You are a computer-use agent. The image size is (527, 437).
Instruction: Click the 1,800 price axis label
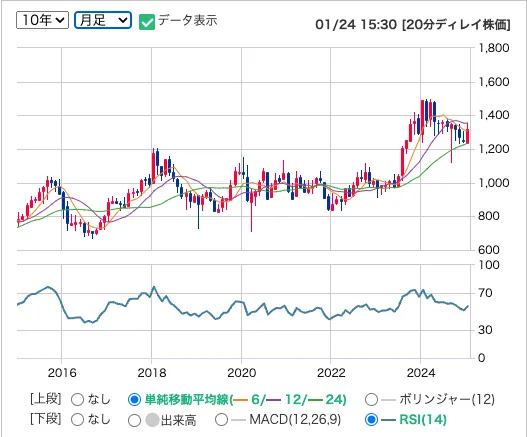493,48
